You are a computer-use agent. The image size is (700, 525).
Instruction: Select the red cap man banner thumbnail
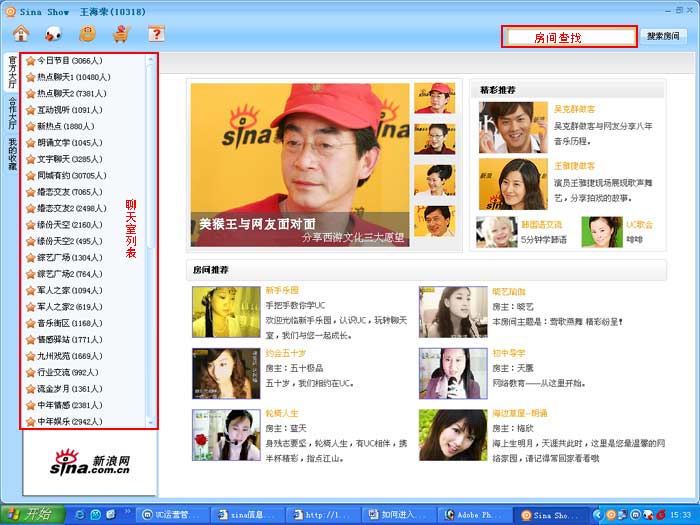[434, 98]
